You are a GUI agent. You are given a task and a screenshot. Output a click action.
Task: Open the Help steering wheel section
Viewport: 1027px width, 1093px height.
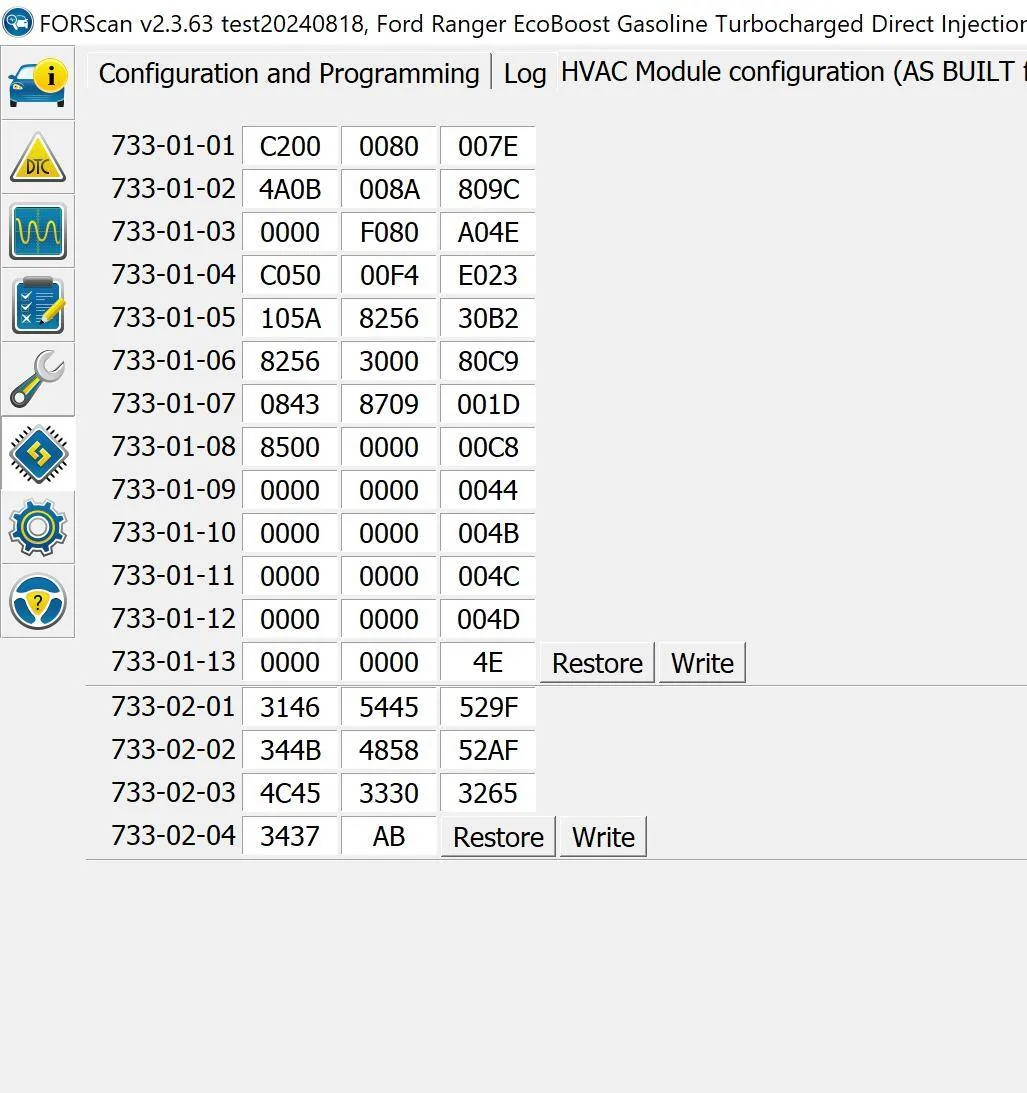(x=38, y=602)
